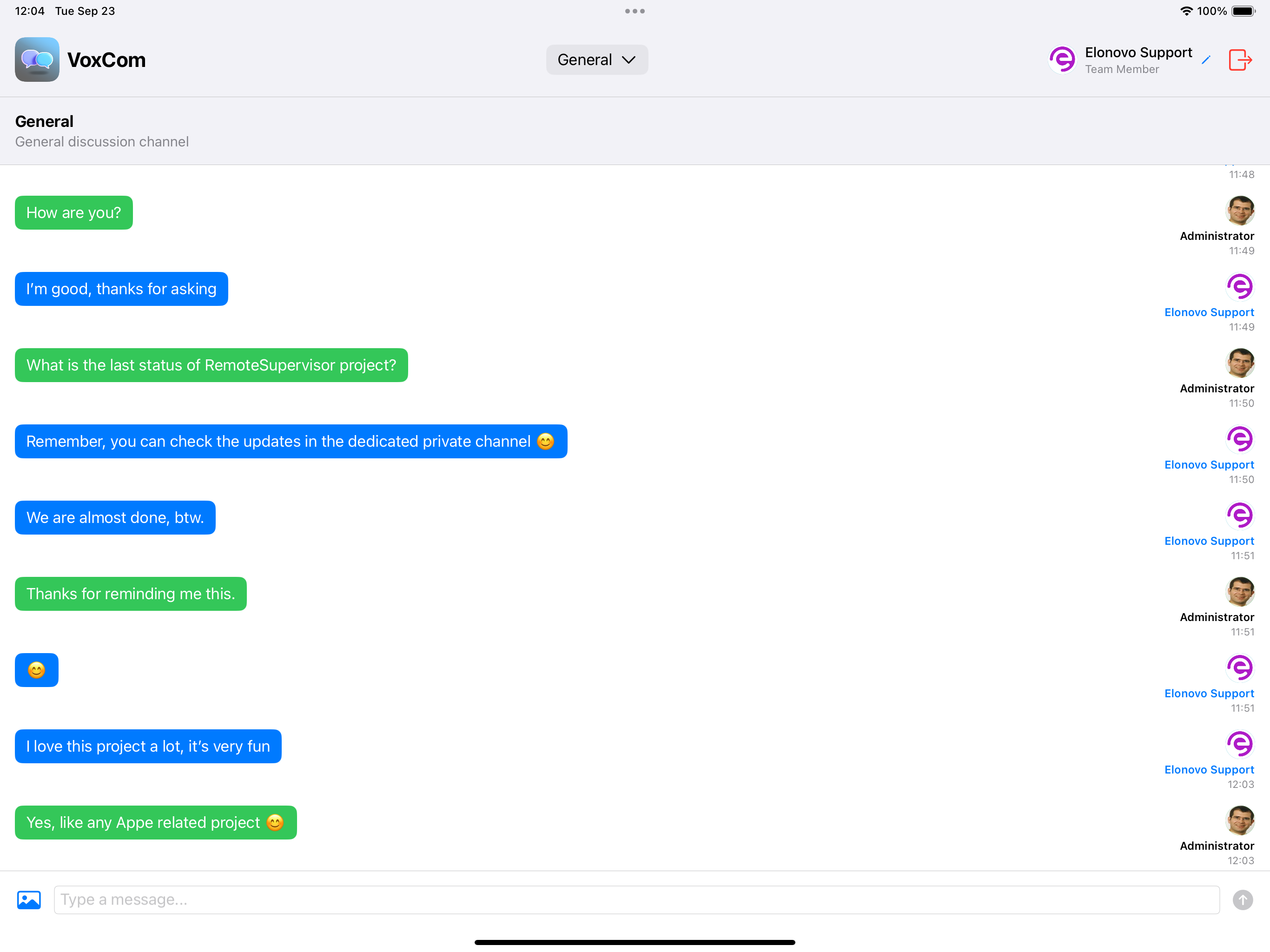
Task: Click the VoxCom app logo icon
Action: tap(37, 59)
